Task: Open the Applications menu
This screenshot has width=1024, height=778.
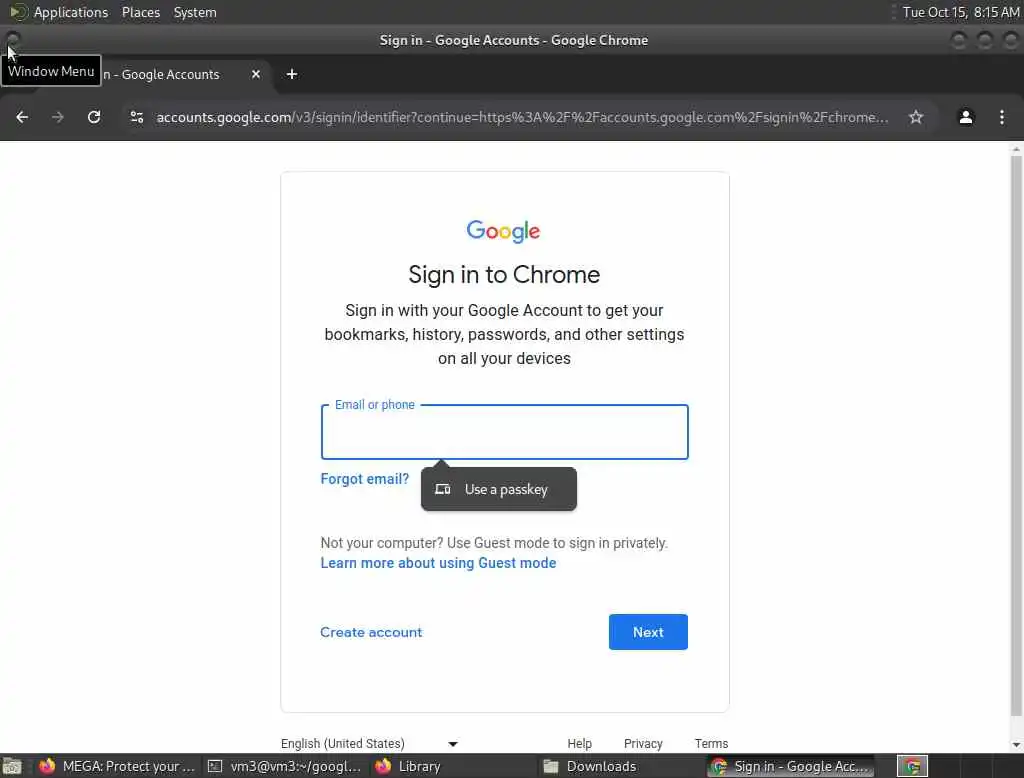Action: 71,12
